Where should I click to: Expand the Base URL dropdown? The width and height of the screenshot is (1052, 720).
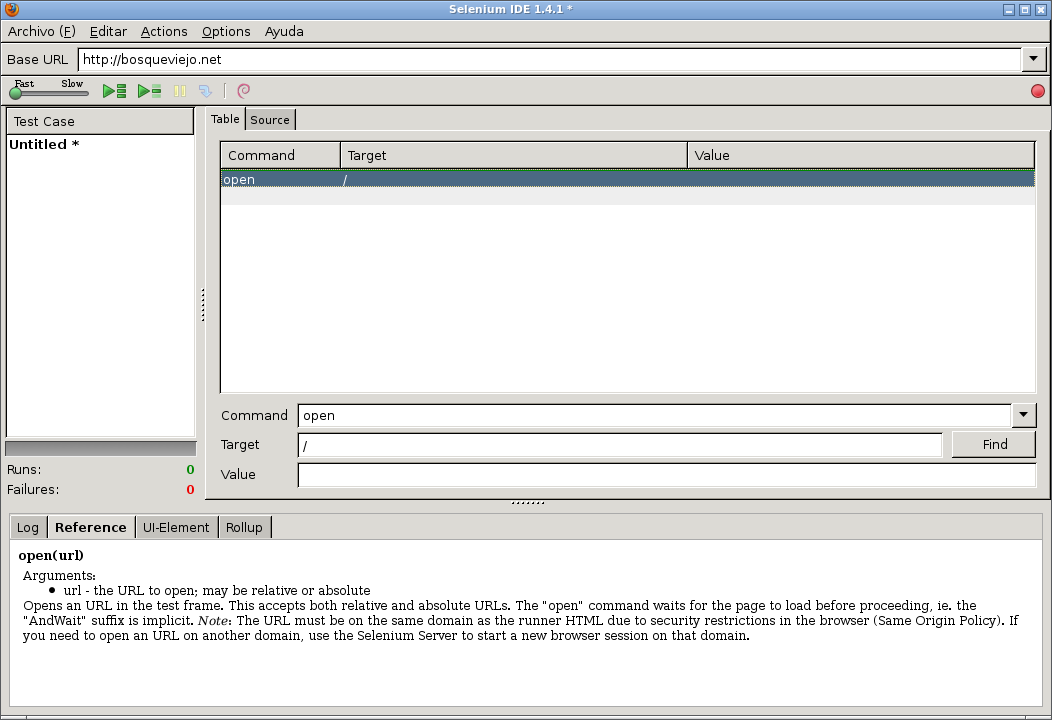click(x=1033, y=59)
